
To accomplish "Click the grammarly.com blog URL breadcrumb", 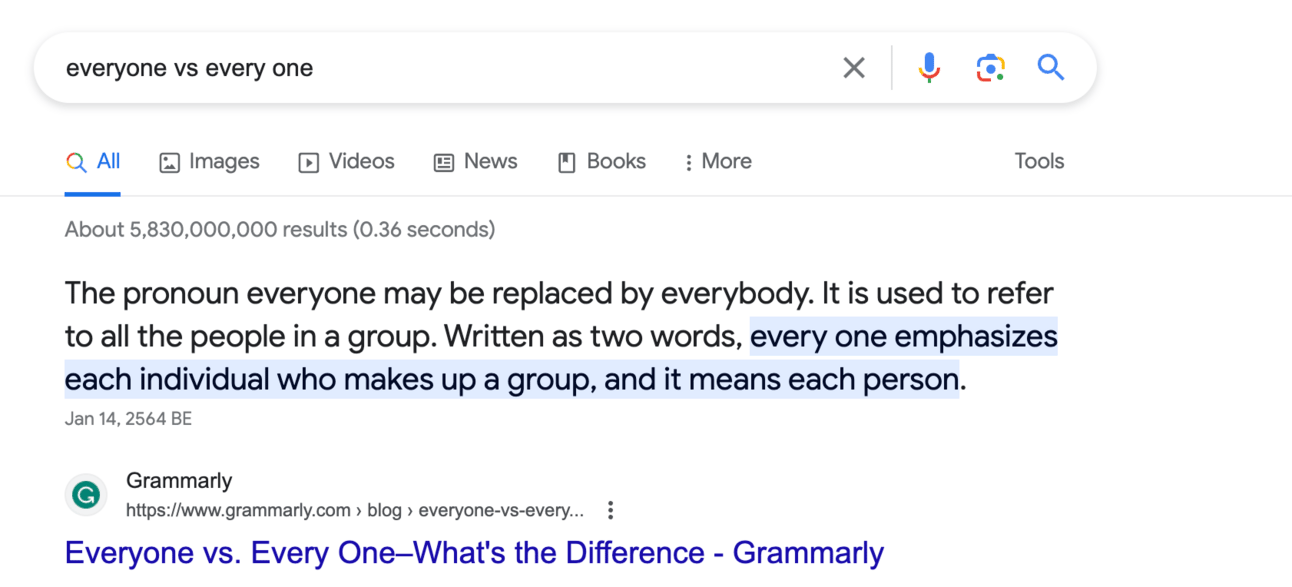I will (x=355, y=511).
